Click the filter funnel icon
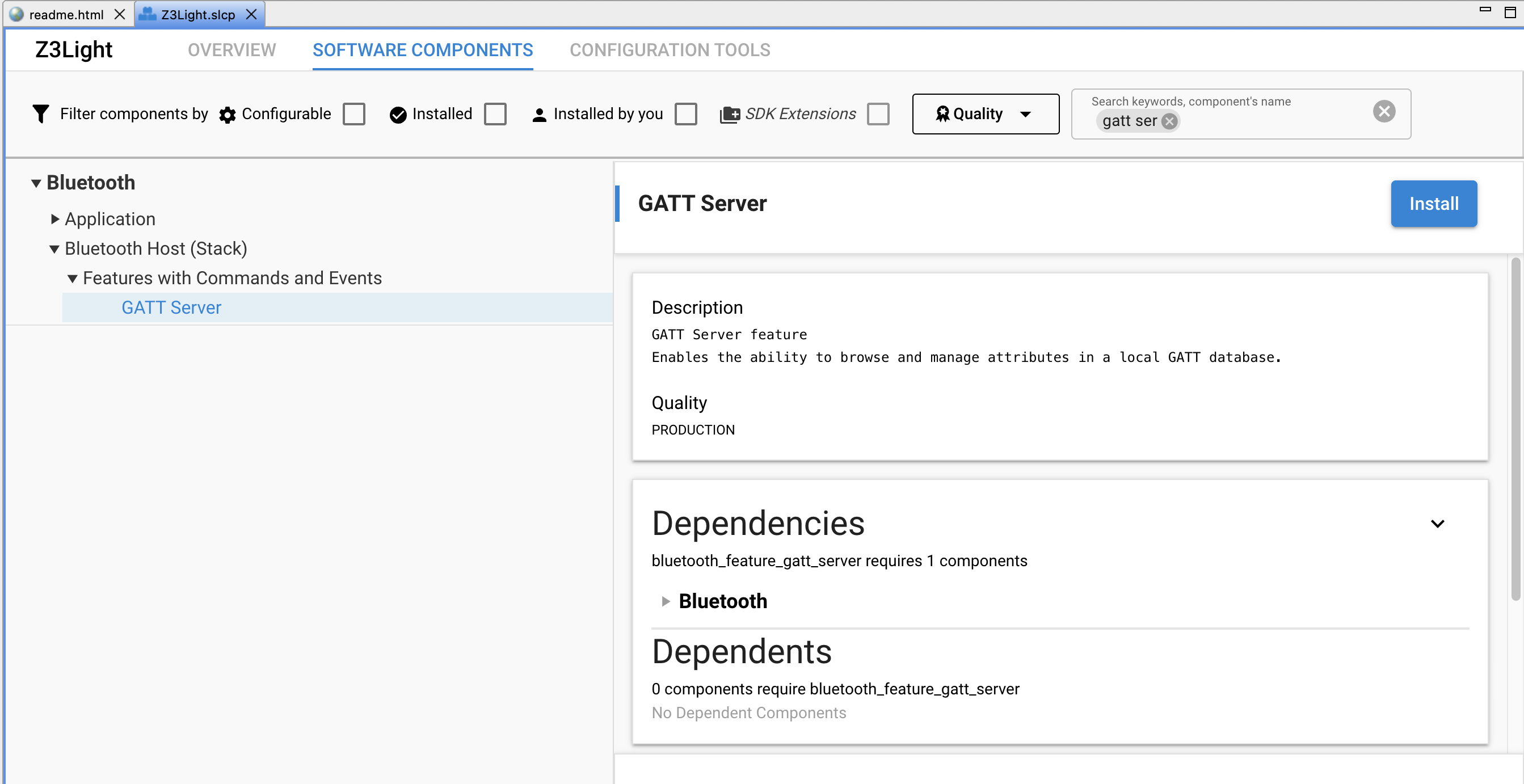Image resolution: width=1524 pixels, height=784 pixels. pos(40,113)
